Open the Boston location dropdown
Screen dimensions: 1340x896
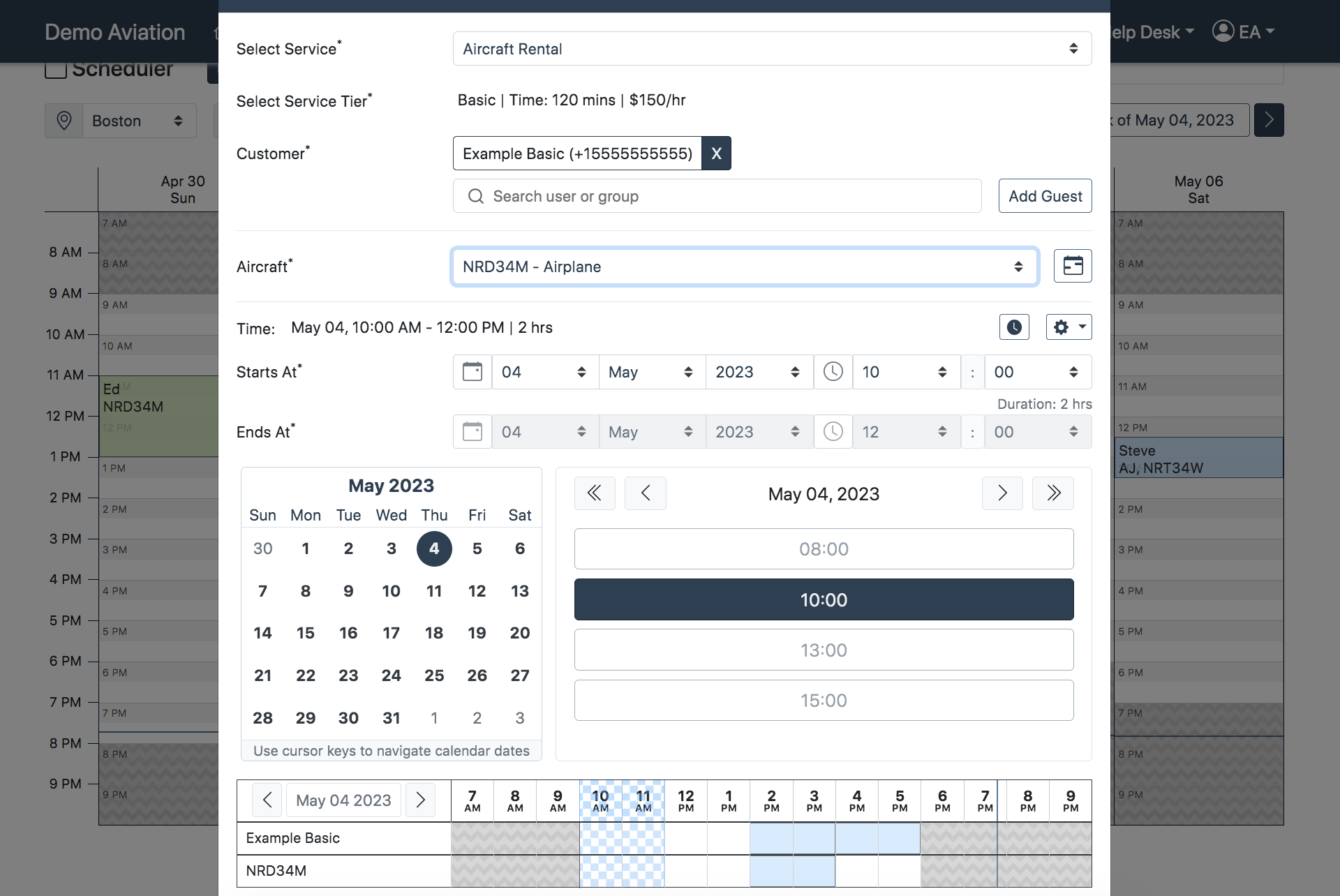pos(138,121)
